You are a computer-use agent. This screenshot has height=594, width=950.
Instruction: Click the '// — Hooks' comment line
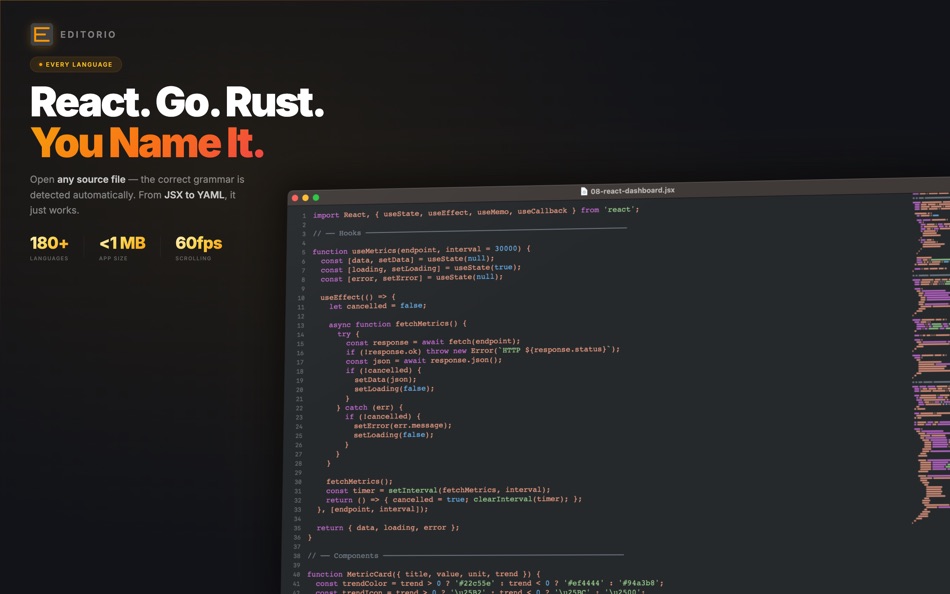(470, 232)
